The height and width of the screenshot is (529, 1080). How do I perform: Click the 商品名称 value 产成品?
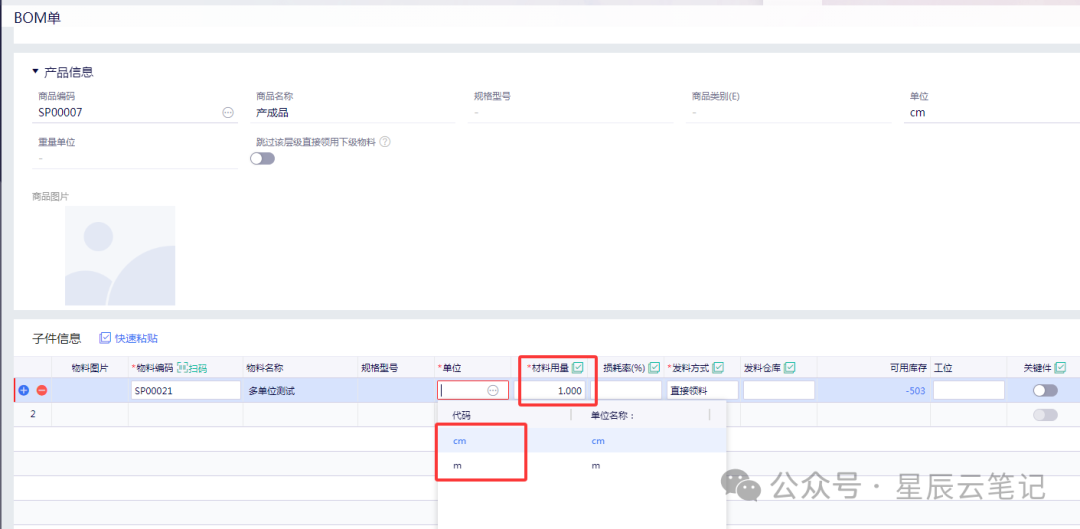point(272,112)
